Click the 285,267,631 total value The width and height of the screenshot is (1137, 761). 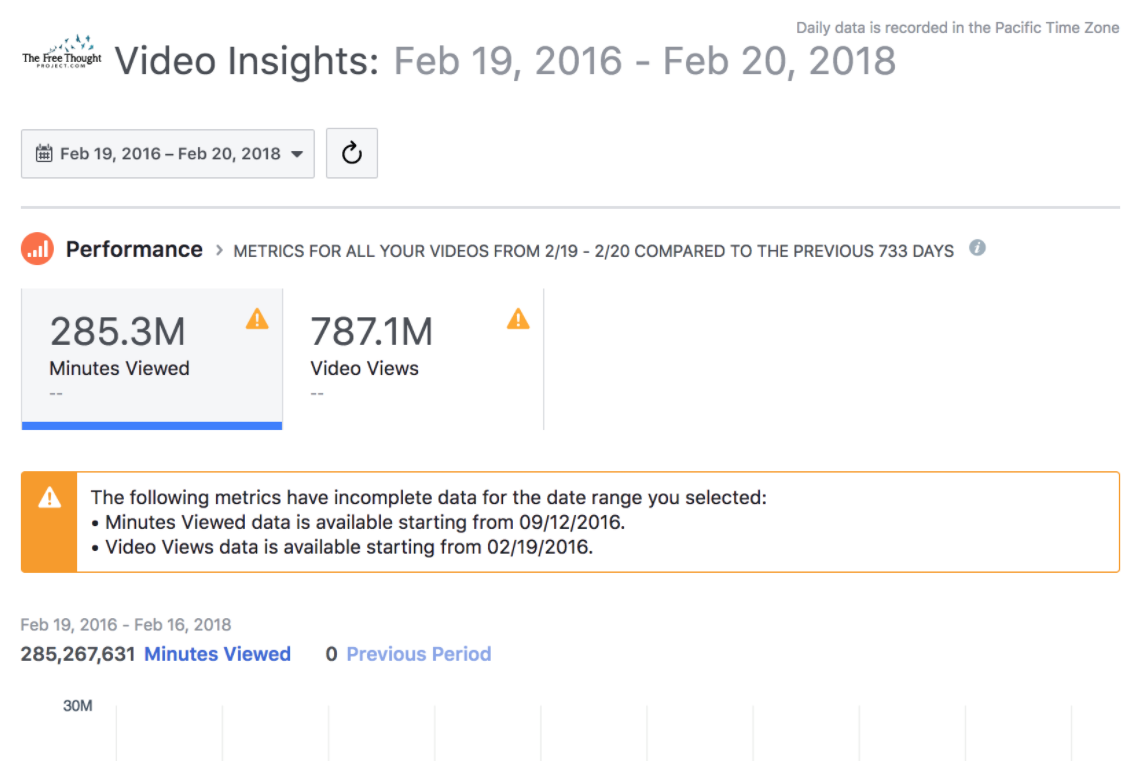[x=78, y=654]
